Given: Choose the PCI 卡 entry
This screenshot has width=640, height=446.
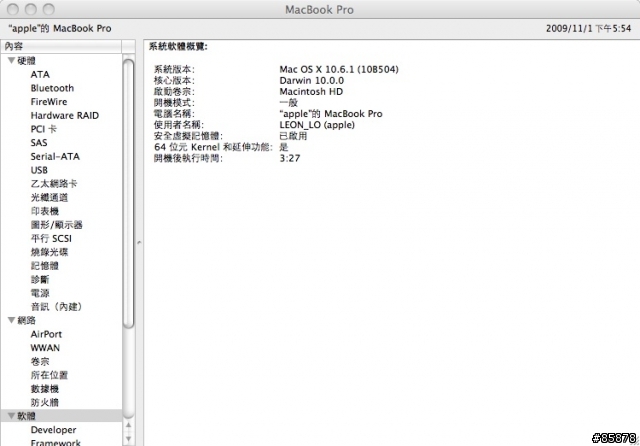Looking at the screenshot, I should click(44, 129).
